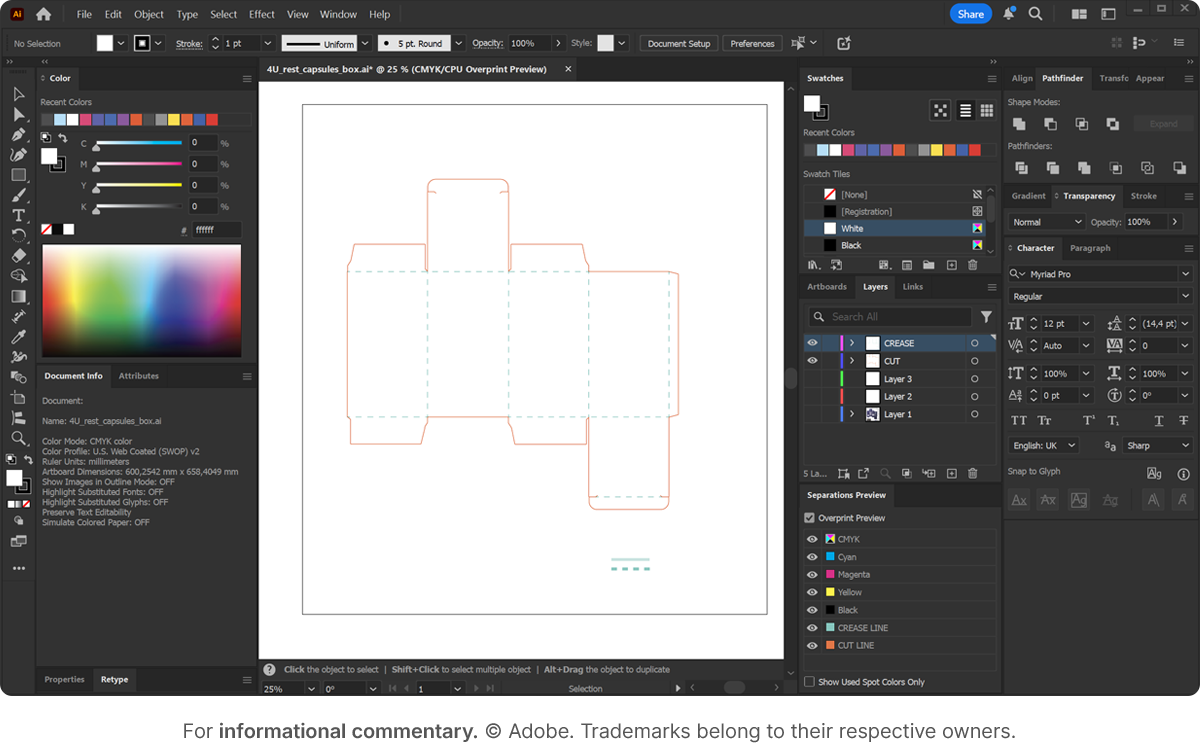The image size is (1200, 743).
Task: Enable Show Used Spot Colors Only
Action: [810, 682]
